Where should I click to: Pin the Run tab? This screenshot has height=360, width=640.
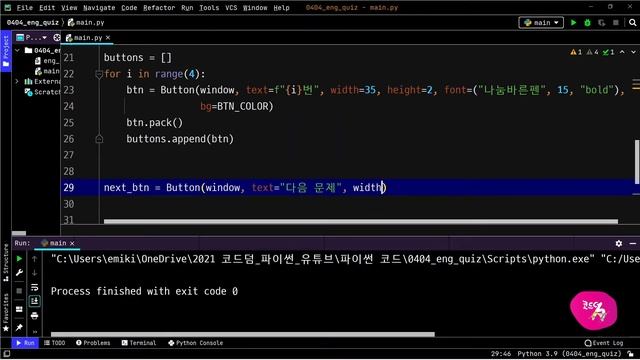pyautogui.click(x=19, y=327)
